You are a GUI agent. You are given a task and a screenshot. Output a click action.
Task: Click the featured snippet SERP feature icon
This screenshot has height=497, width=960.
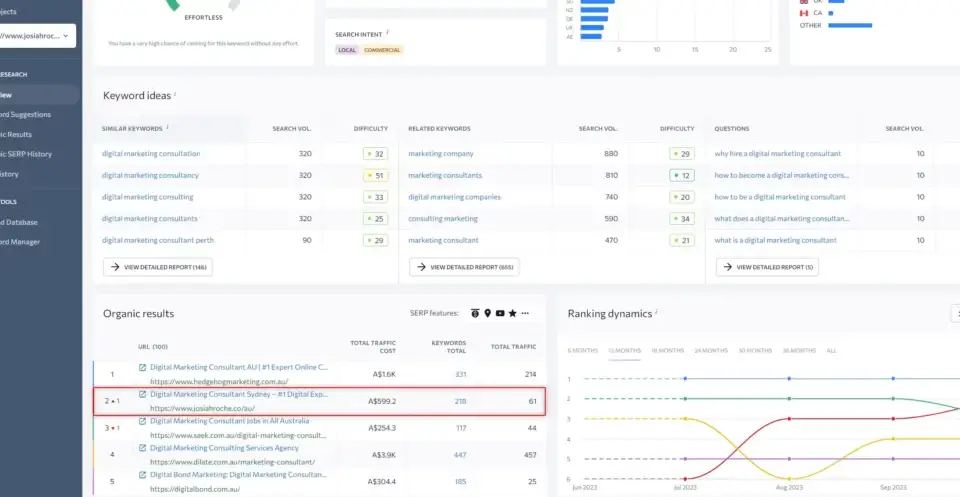tap(475, 313)
